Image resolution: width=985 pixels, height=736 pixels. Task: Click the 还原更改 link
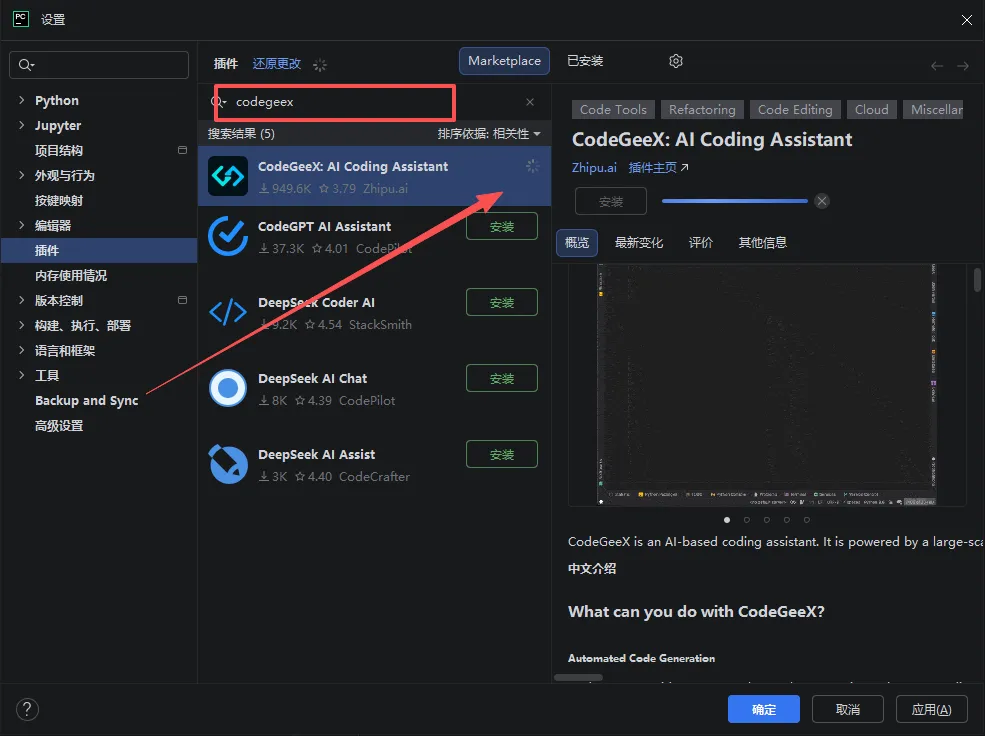point(276,63)
